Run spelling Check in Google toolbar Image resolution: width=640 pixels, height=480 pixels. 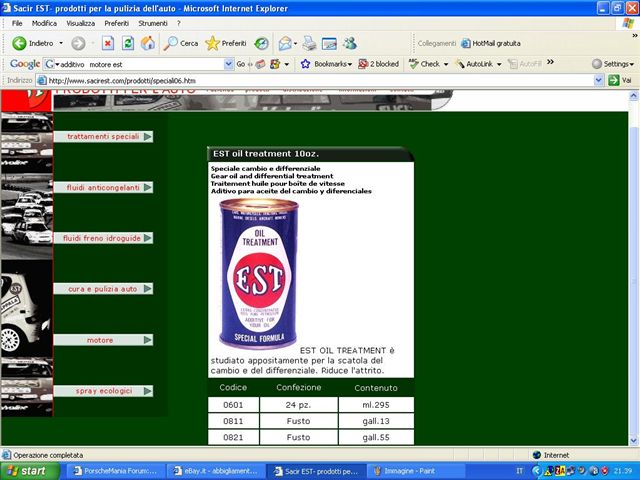(425, 64)
